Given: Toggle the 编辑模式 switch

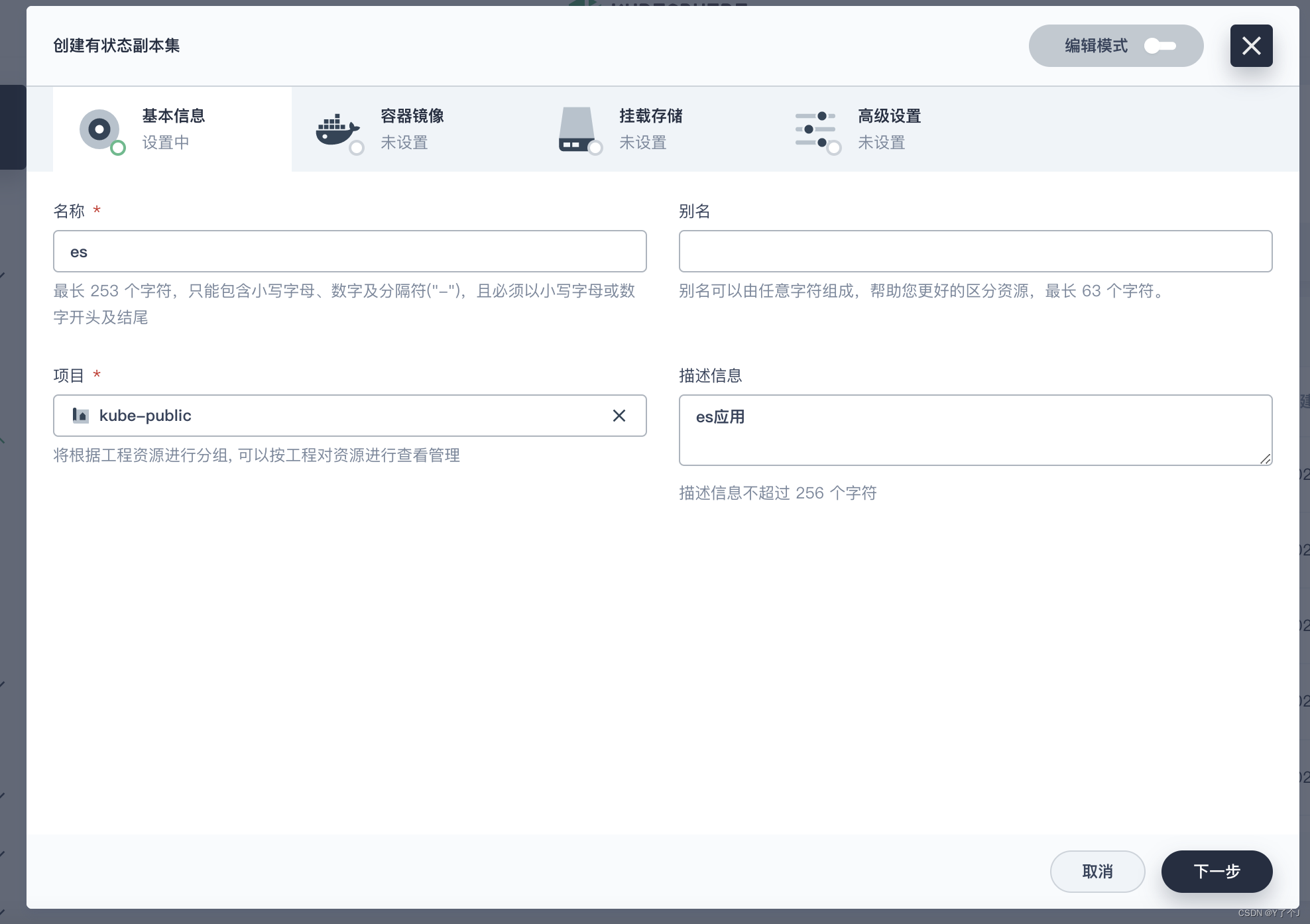Looking at the screenshot, I should (1160, 46).
